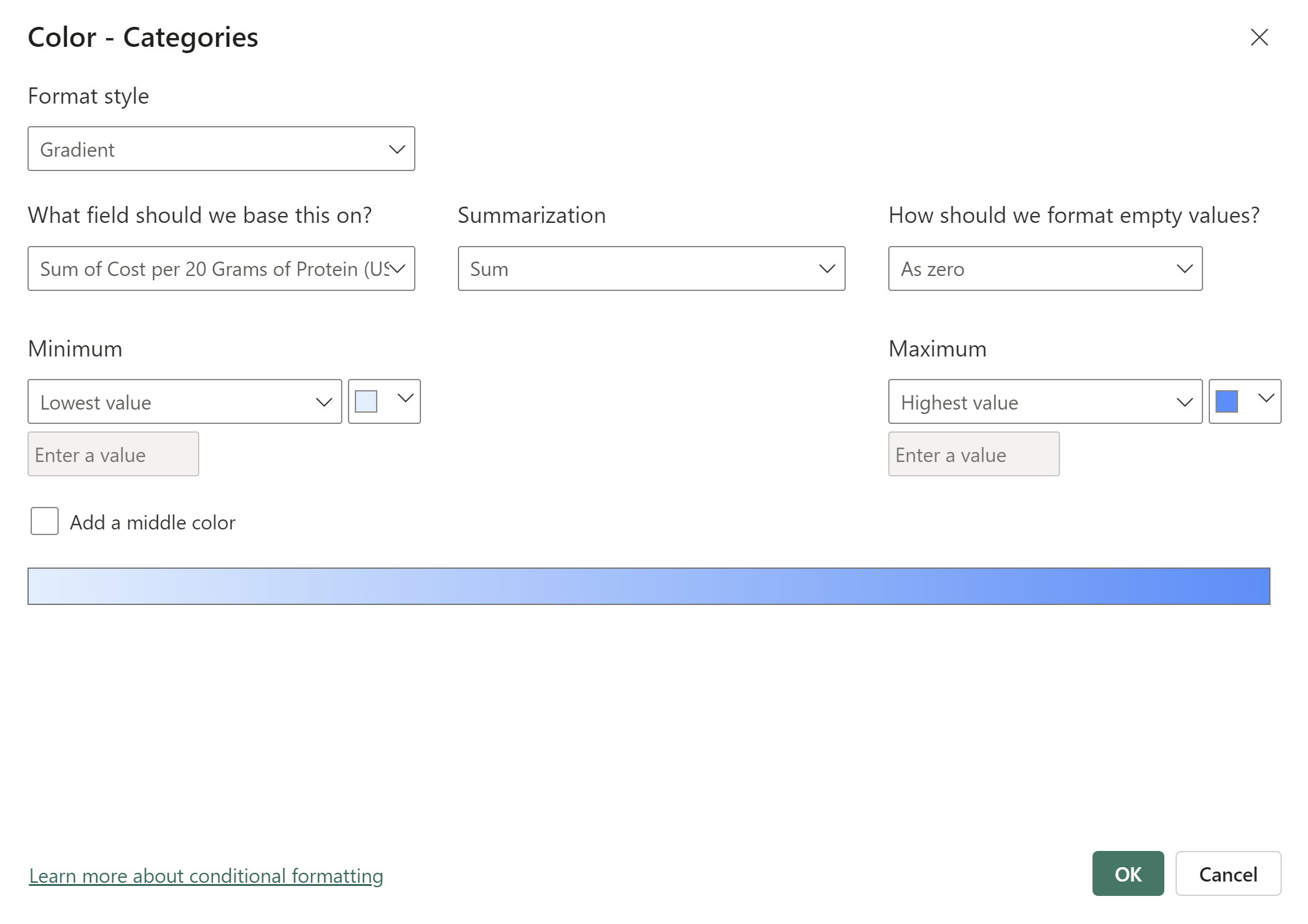Open the base field dropdown
This screenshot has height=924, width=1308.
(220, 269)
